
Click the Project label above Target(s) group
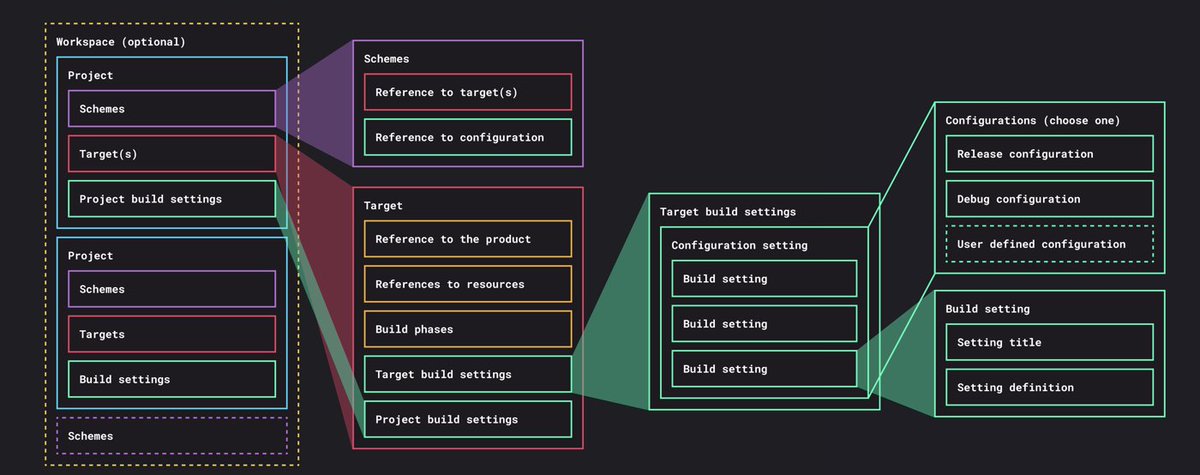pyautogui.click(x=90, y=76)
